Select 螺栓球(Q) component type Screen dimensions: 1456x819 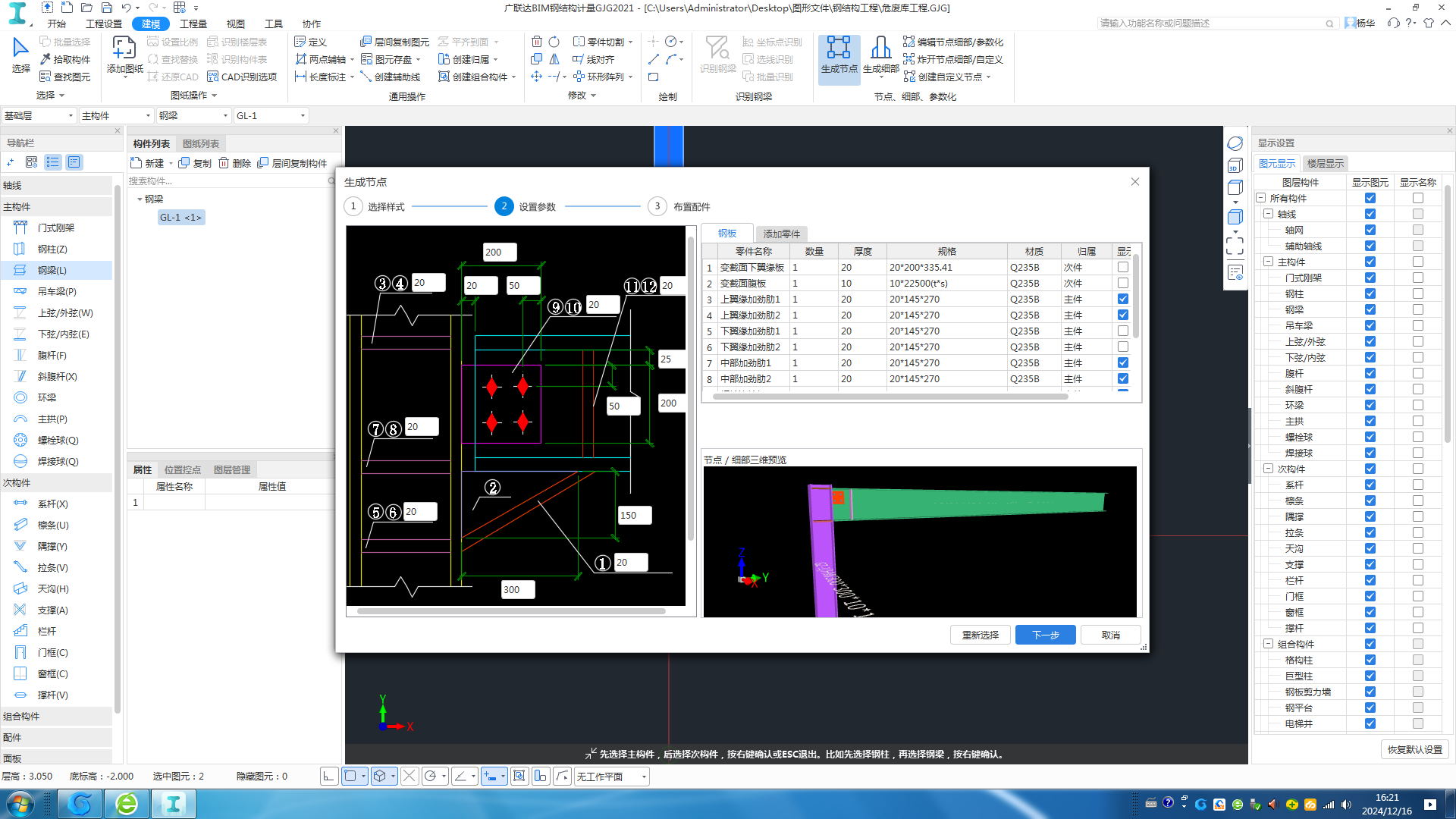click(58, 440)
